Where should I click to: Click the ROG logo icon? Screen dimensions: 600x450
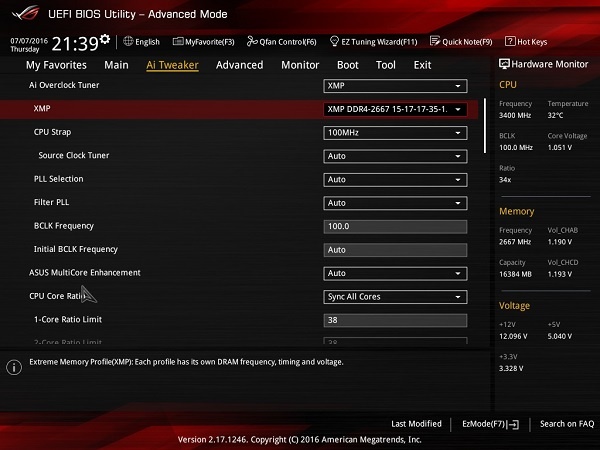tap(25, 13)
